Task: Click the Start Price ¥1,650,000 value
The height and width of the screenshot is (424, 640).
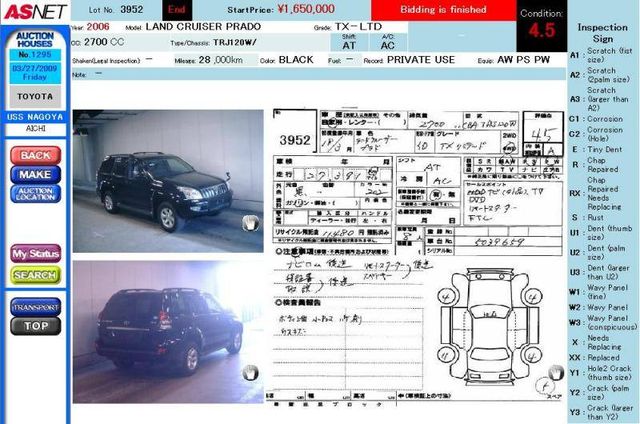Action: click(x=306, y=9)
